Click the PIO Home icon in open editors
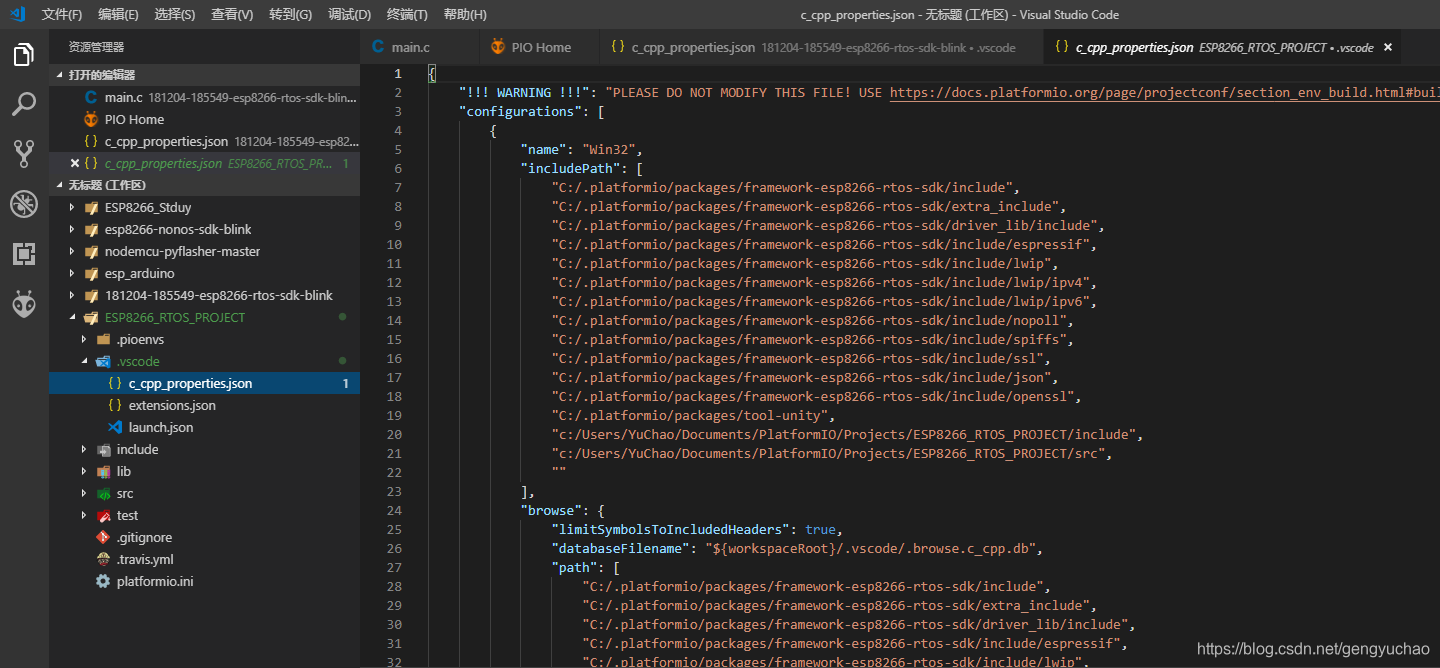The image size is (1440, 668). click(91, 119)
